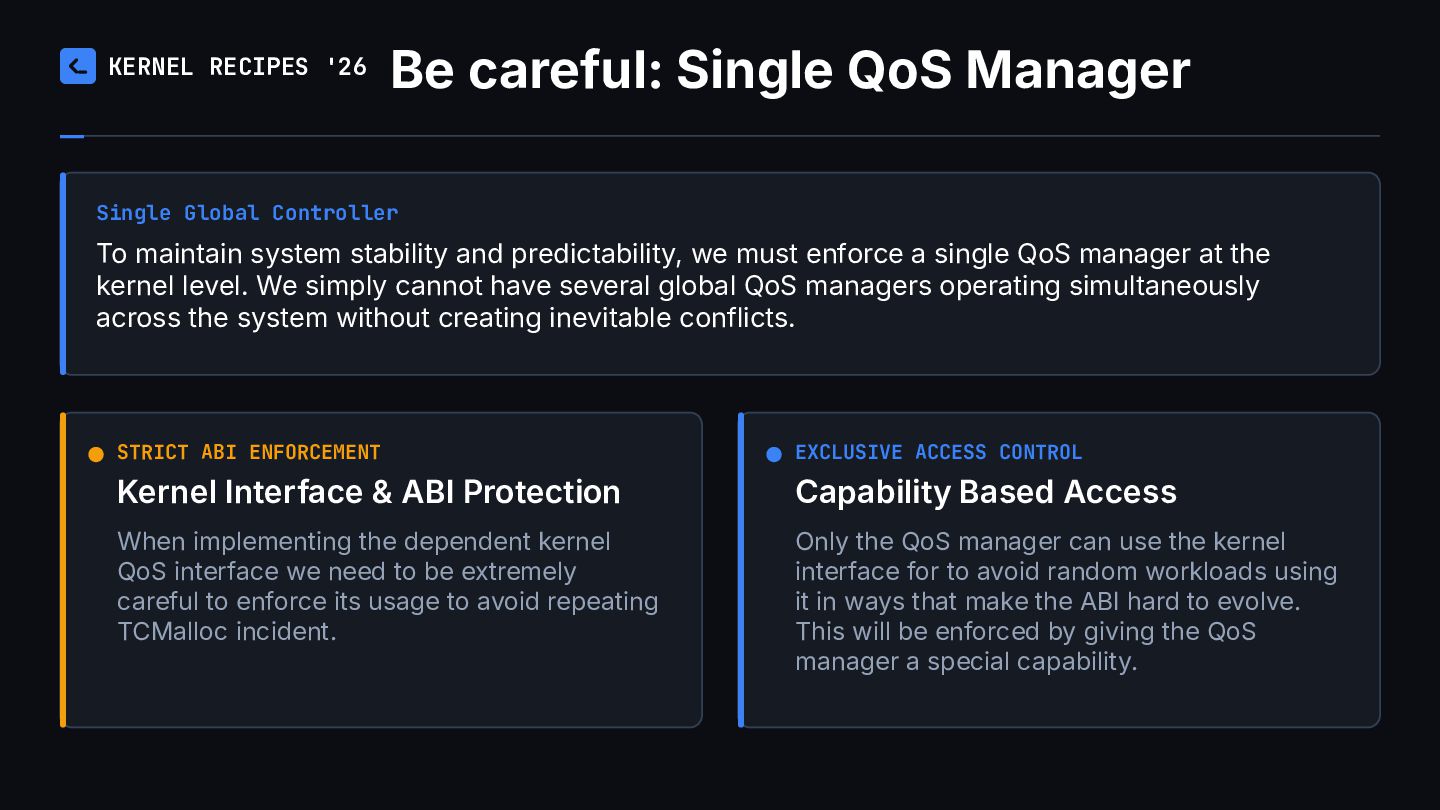Screen dimensions: 1440x810
Task: Click the STRICT ABI ENFORCEMENT tag
Action: click(x=249, y=453)
